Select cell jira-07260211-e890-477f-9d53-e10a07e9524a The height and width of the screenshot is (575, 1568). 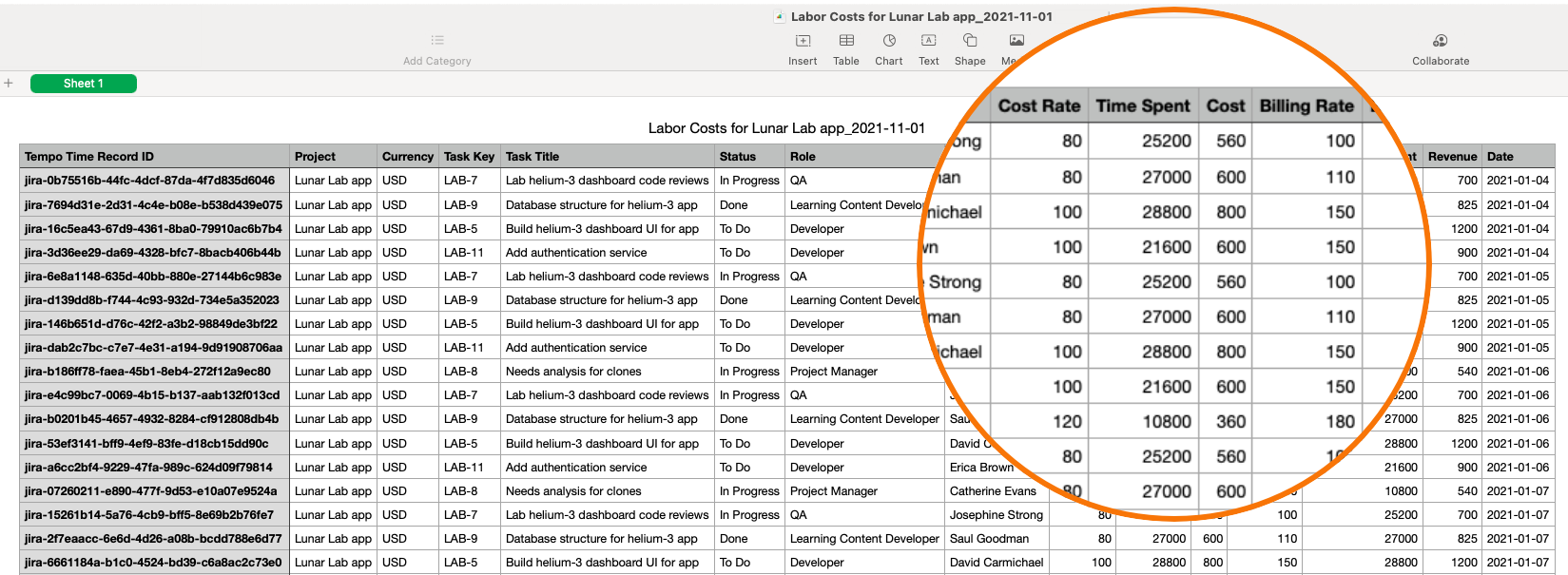coord(154,490)
